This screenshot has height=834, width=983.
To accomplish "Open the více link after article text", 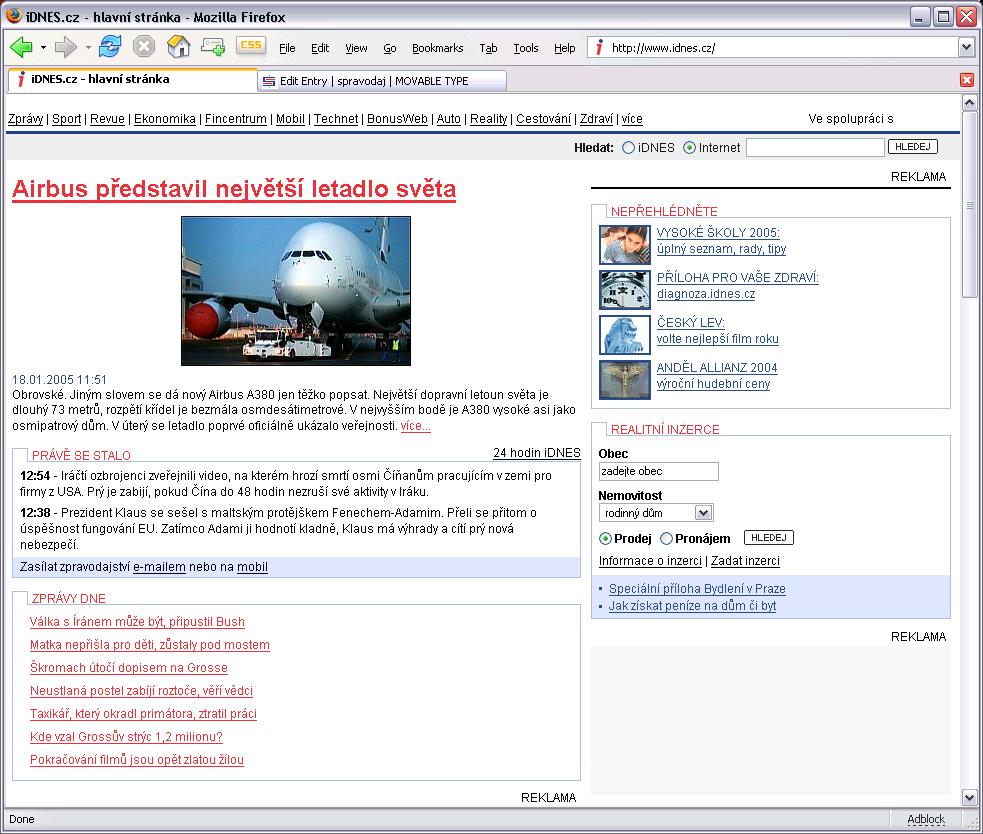I will click(416, 426).
